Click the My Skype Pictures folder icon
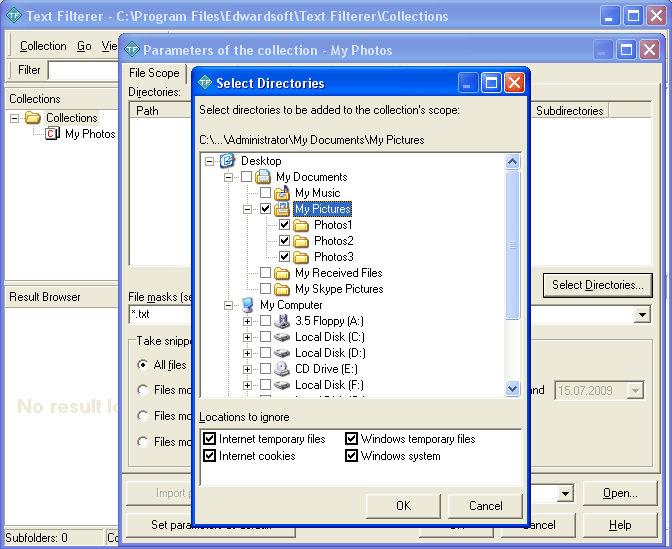 click(282, 289)
